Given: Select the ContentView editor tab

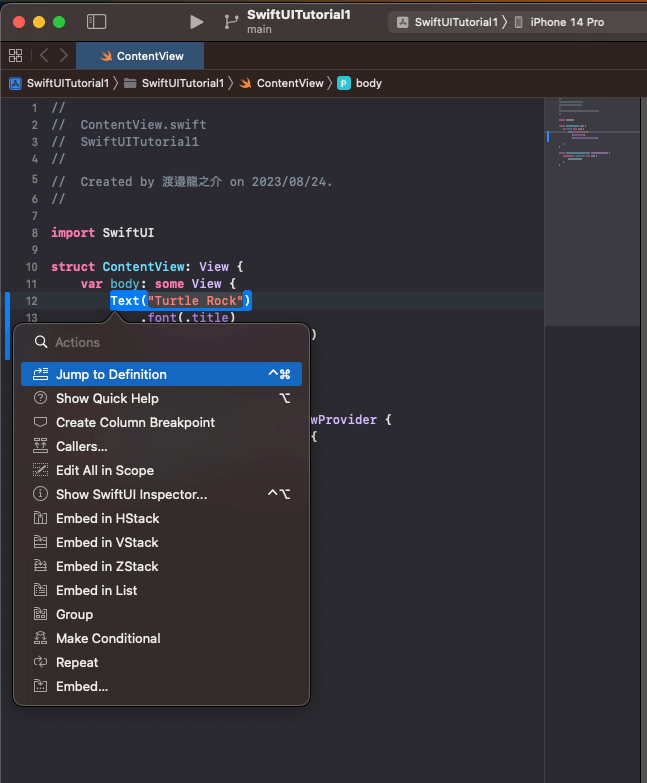Looking at the screenshot, I should pos(140,56).
